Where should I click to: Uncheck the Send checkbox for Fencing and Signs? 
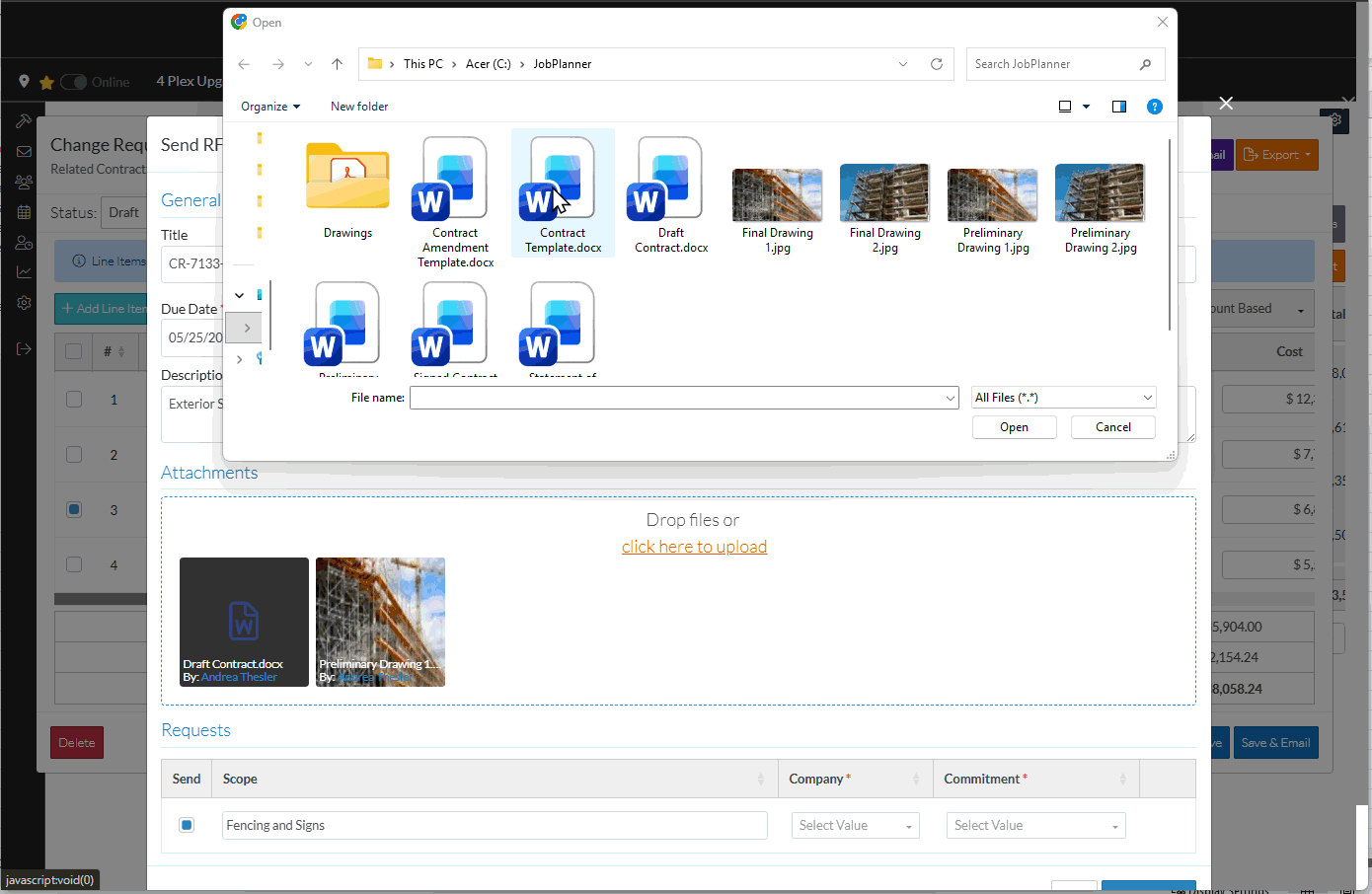tap(187, 825)
